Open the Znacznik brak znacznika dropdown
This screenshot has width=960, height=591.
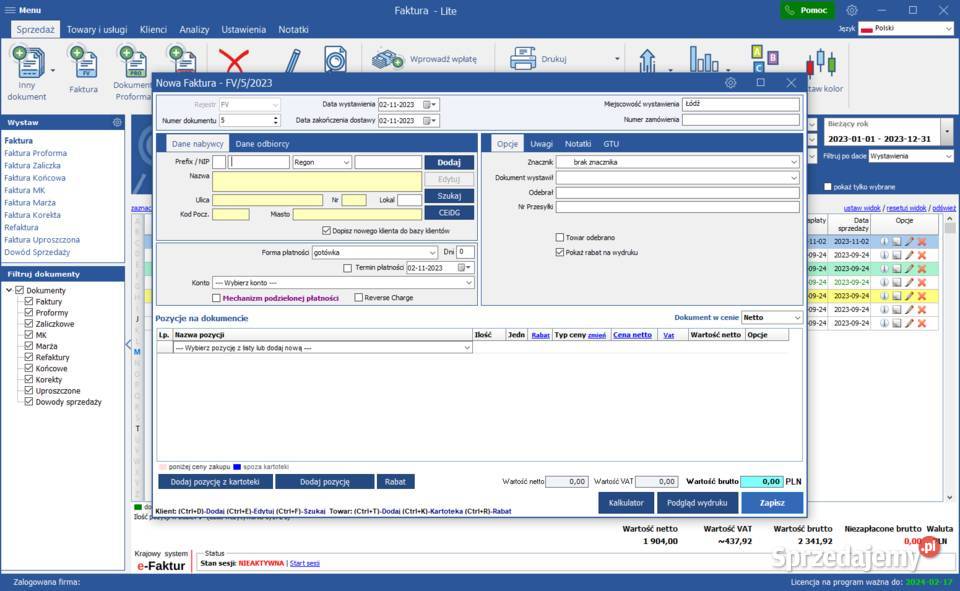coord(678,162)
